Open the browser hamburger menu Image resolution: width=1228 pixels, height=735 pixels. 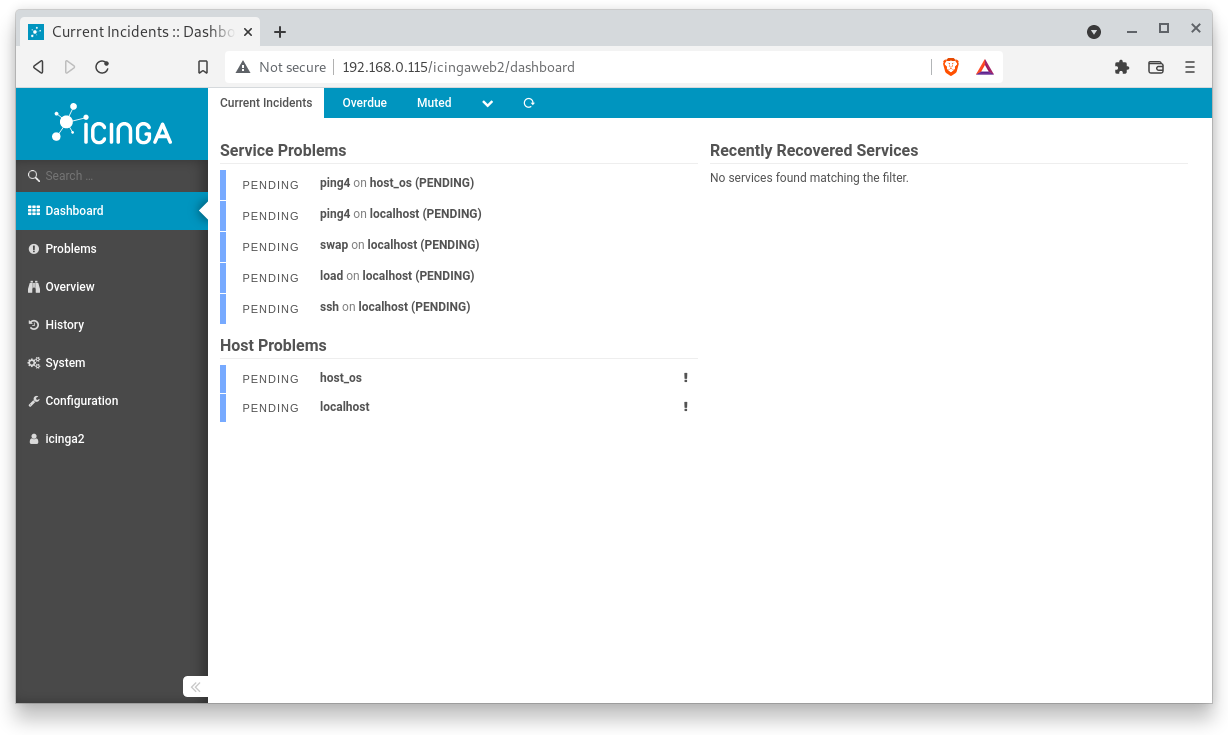tap(1190, 67)
